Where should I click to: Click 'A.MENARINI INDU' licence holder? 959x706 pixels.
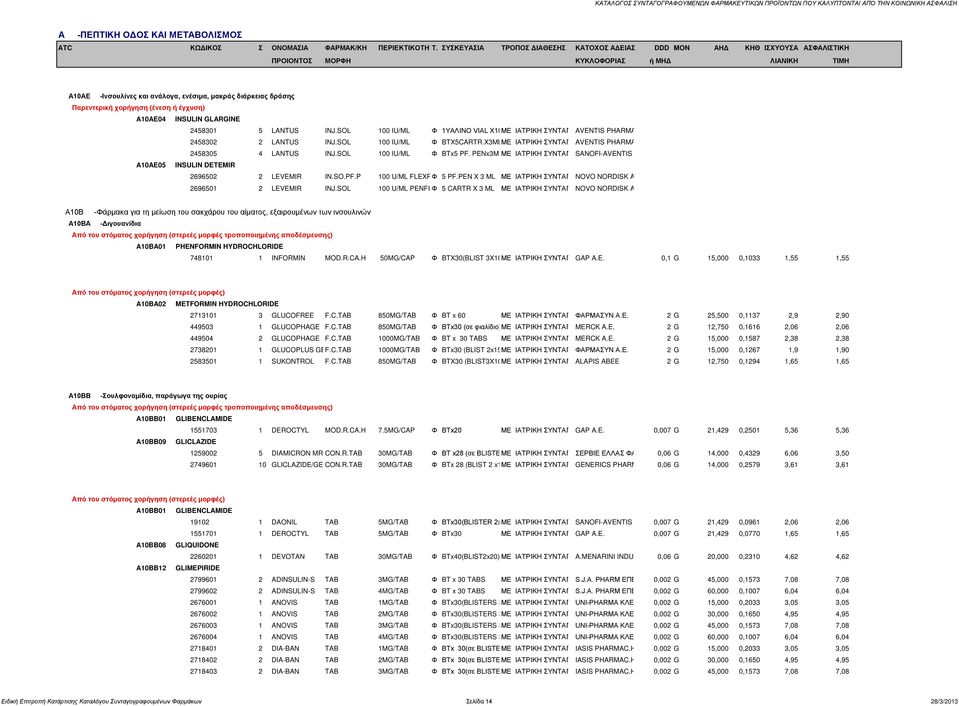pyautogui.click(x=604, y=557)
